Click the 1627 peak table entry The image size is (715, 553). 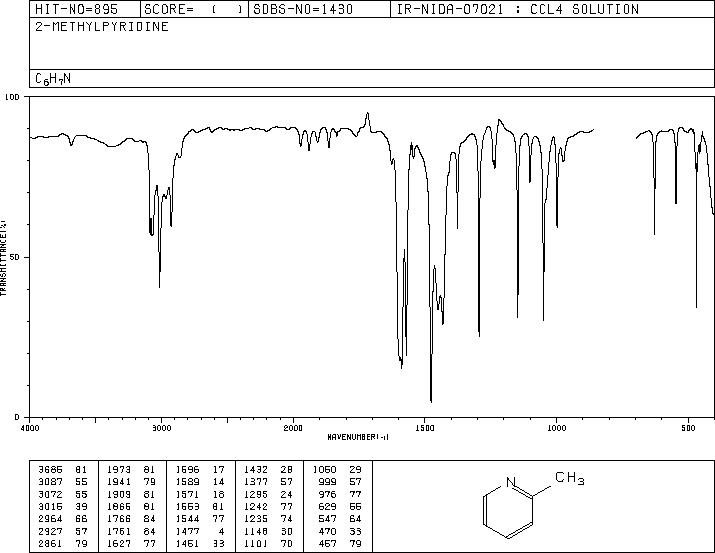pos(131,544)
